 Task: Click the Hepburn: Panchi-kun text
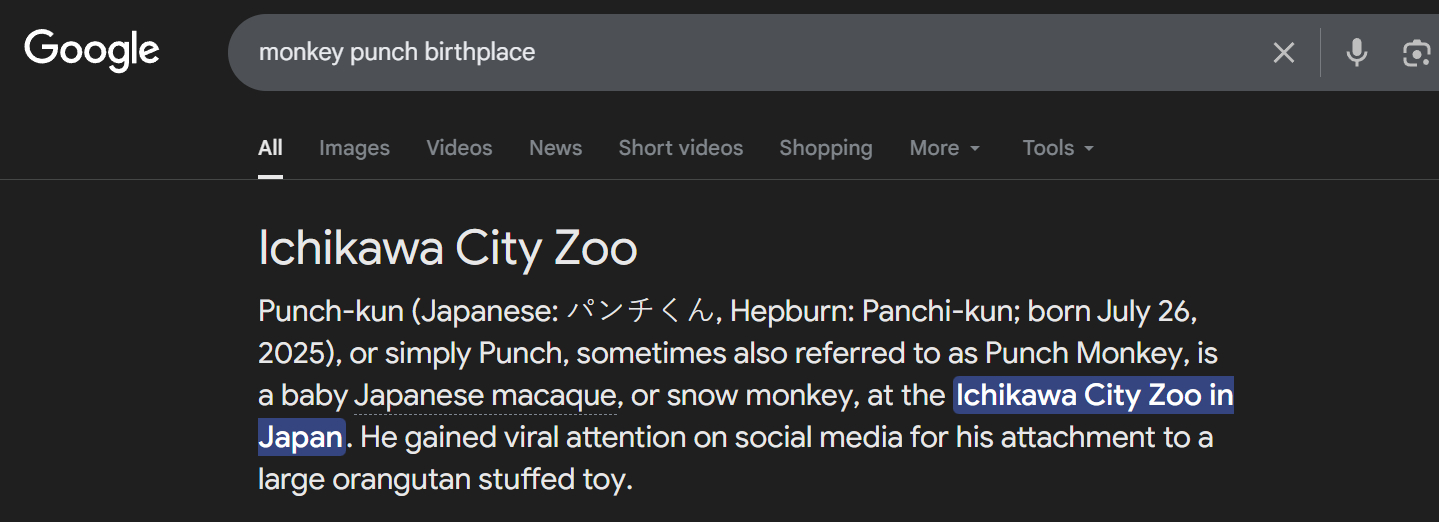867,312
